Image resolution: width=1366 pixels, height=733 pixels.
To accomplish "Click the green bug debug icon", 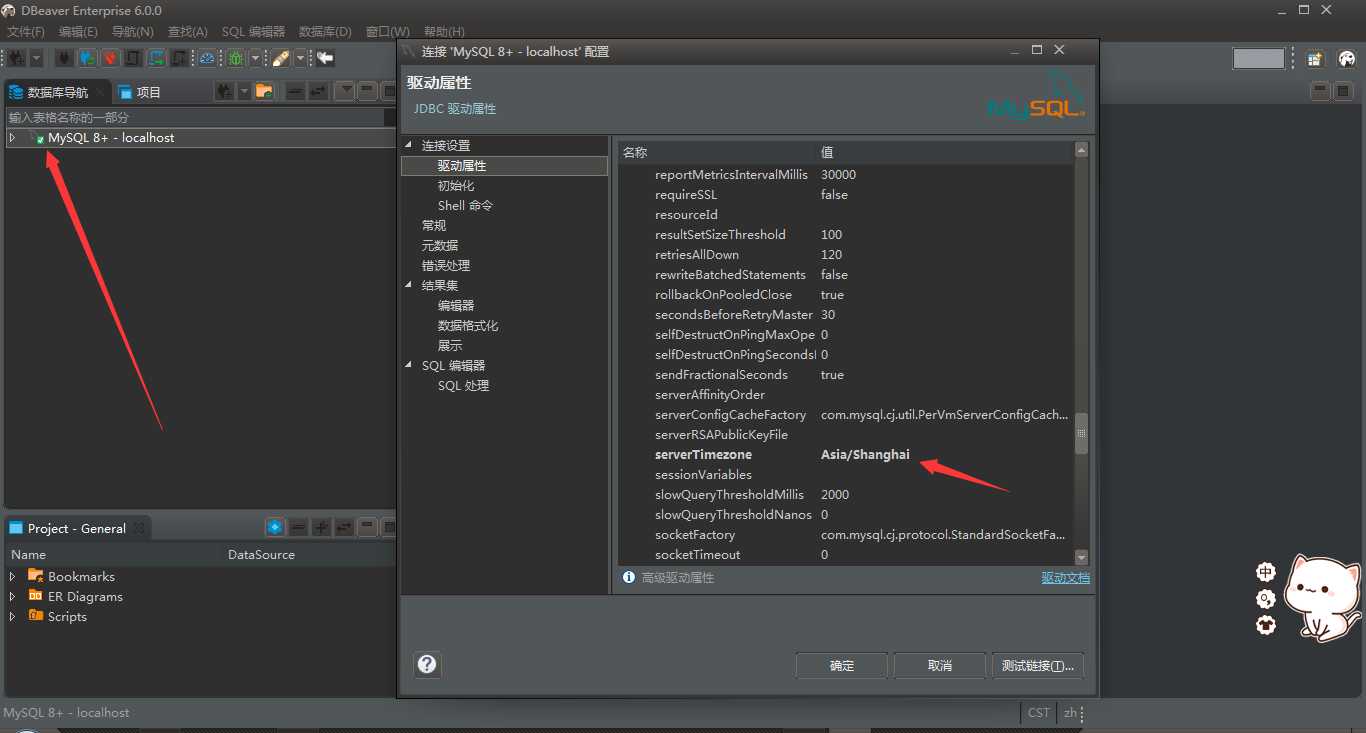I will pyautogui.click(x=235, y=58).
